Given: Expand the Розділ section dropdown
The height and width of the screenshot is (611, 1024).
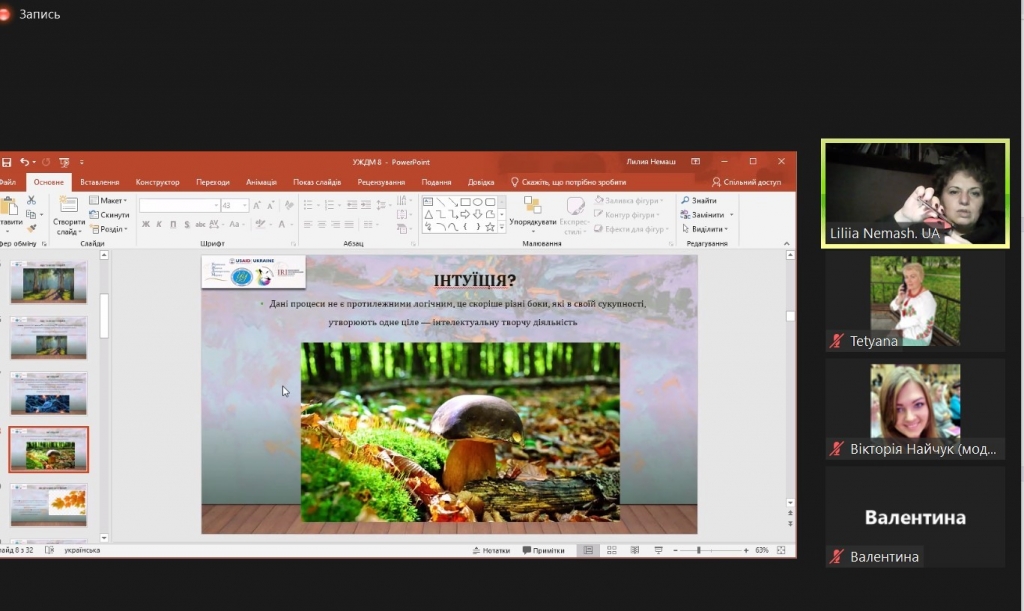Looking at the screenshot, I should tap(108, 229).
